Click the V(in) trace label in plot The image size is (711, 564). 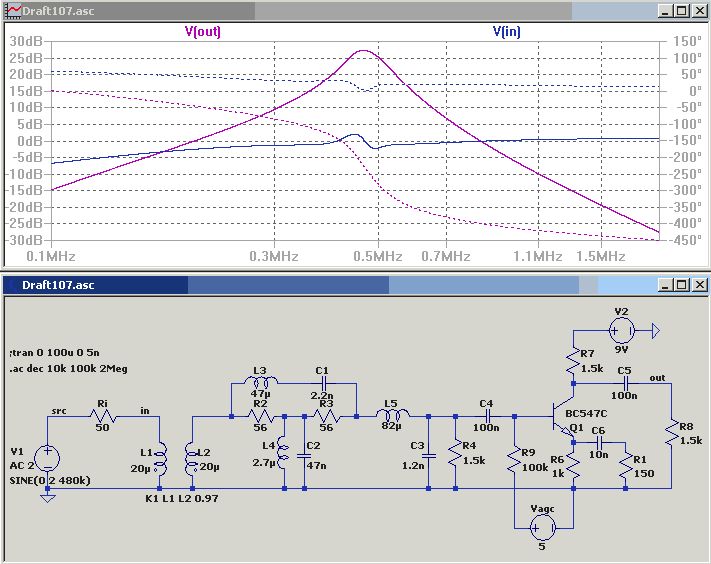click(x=506, y=32)
